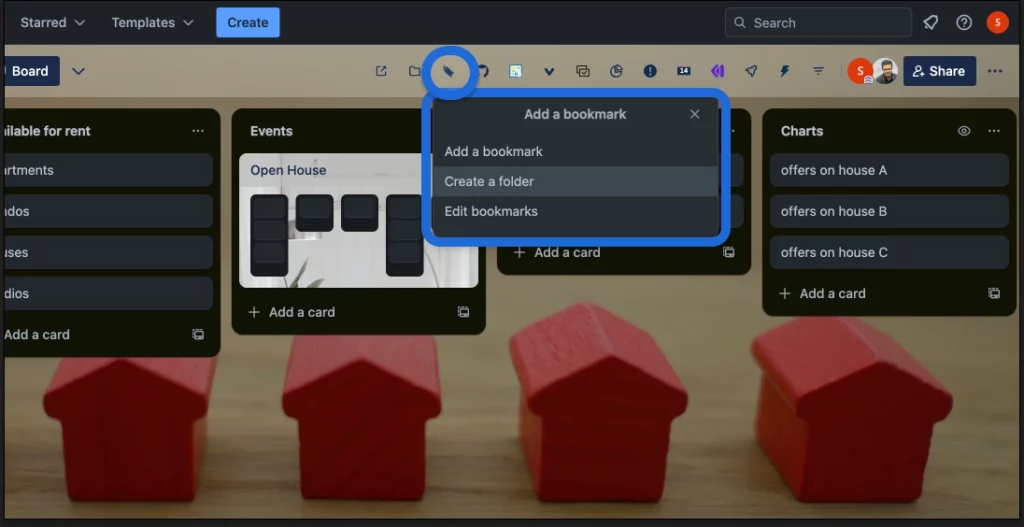Viewport: 1024px width, 527px height.
Task: Open the calendar icon showing 14
Action: (684, 71)
